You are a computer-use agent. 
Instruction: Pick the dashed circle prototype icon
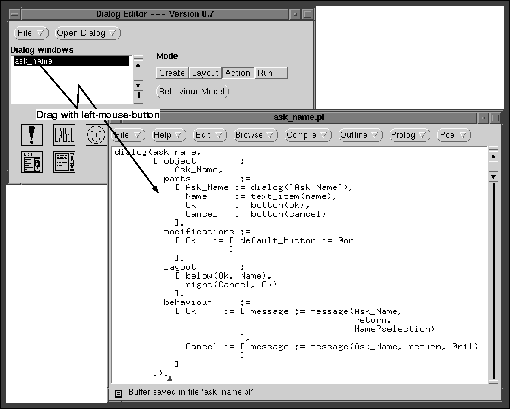coord(96,135)
